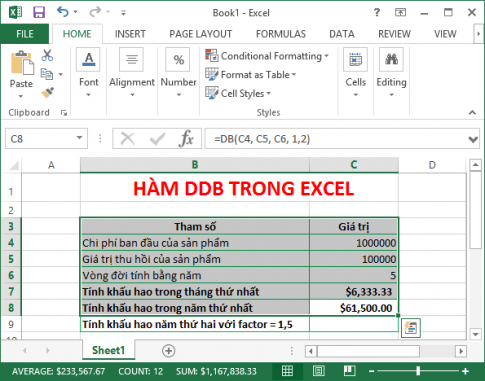Open the Cells group button
Viewport: 485px width, 381px height.
pyautogui.click(x=356, y=73)
